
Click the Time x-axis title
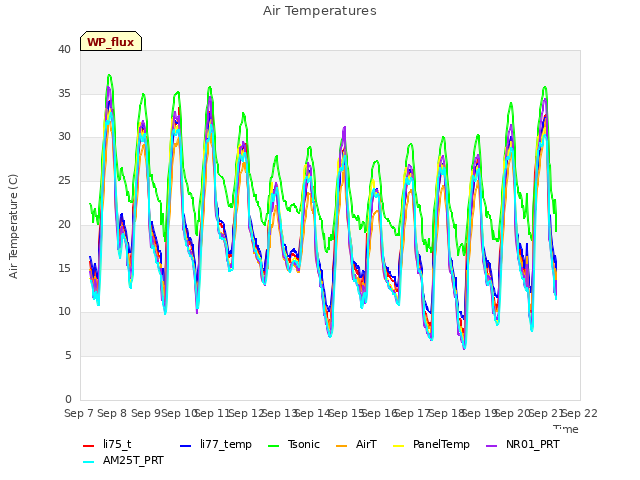pos(566,429)
